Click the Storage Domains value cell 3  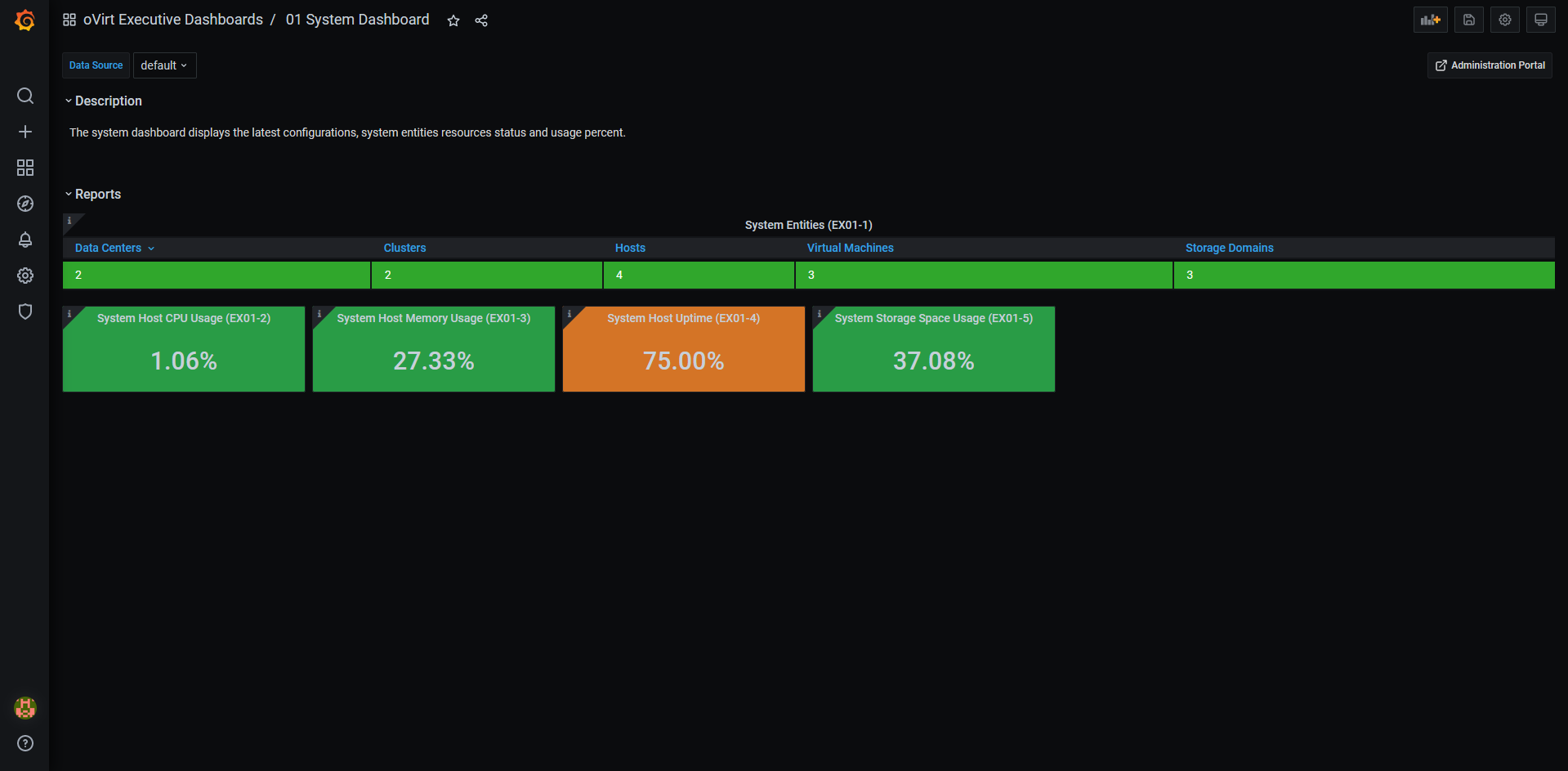(x=1365, y=275)
